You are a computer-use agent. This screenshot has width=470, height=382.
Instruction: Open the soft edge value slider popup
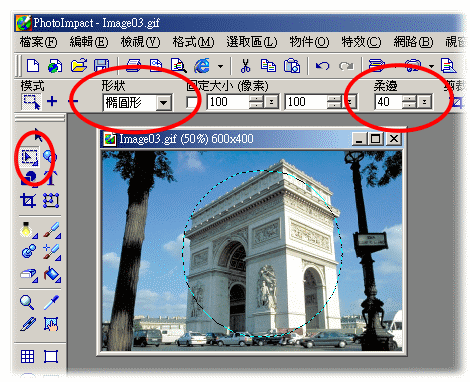click(424, 102)
